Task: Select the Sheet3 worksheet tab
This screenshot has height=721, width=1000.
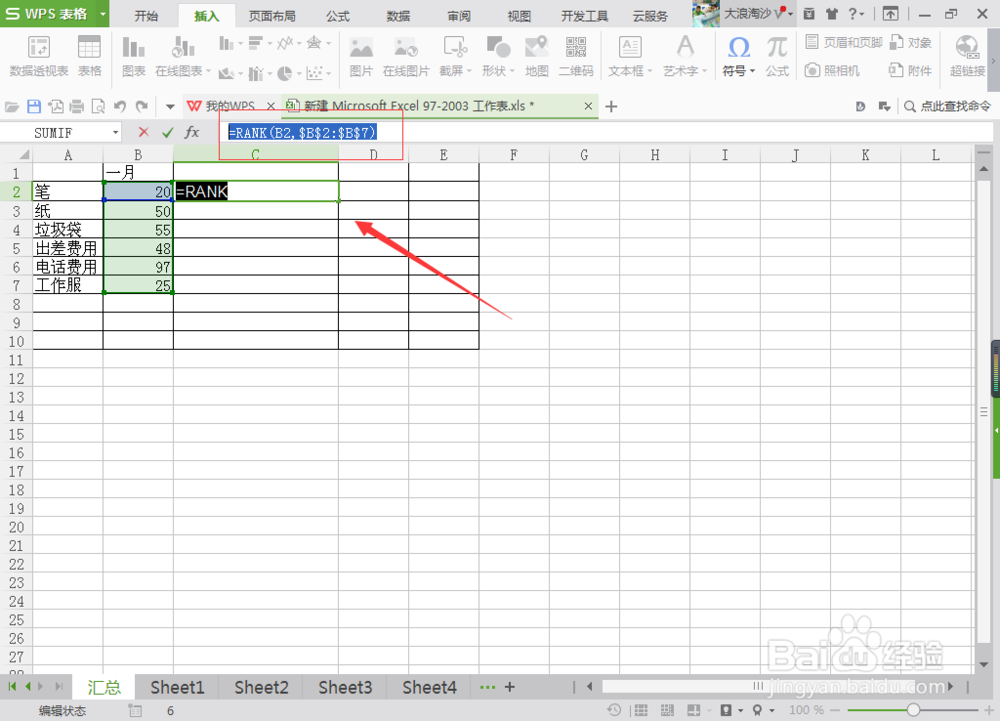Action: click(345, 687)
